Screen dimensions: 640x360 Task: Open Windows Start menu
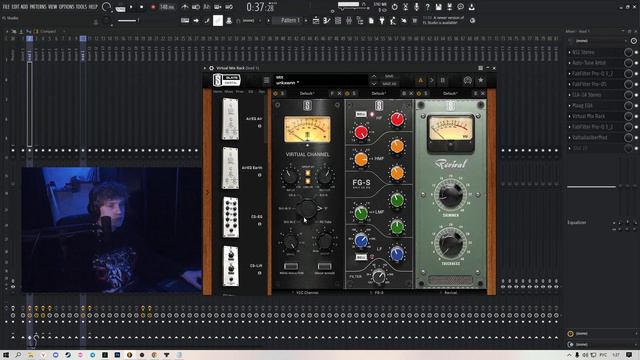tap(6, 355)
